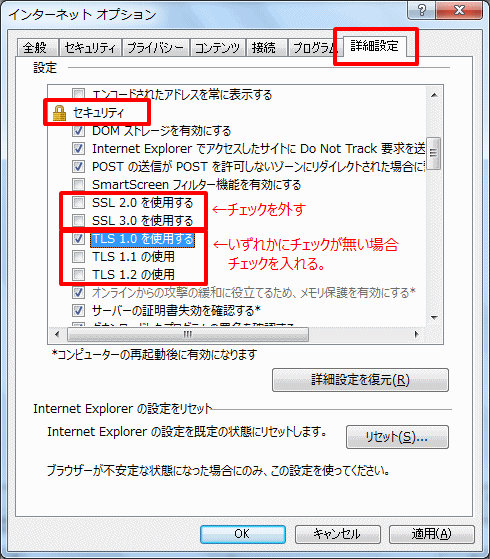Toggle the TLS 1.0 checkbox
The width and height of the screenshot is (490, 559).
(x=78, y=239)
